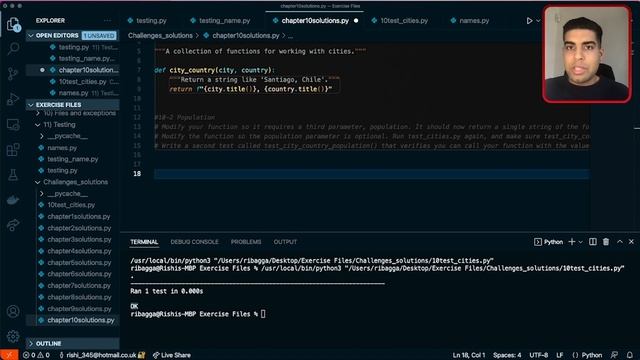Click Ln 18, Col 1 cursor position

(x=469, y=355)
